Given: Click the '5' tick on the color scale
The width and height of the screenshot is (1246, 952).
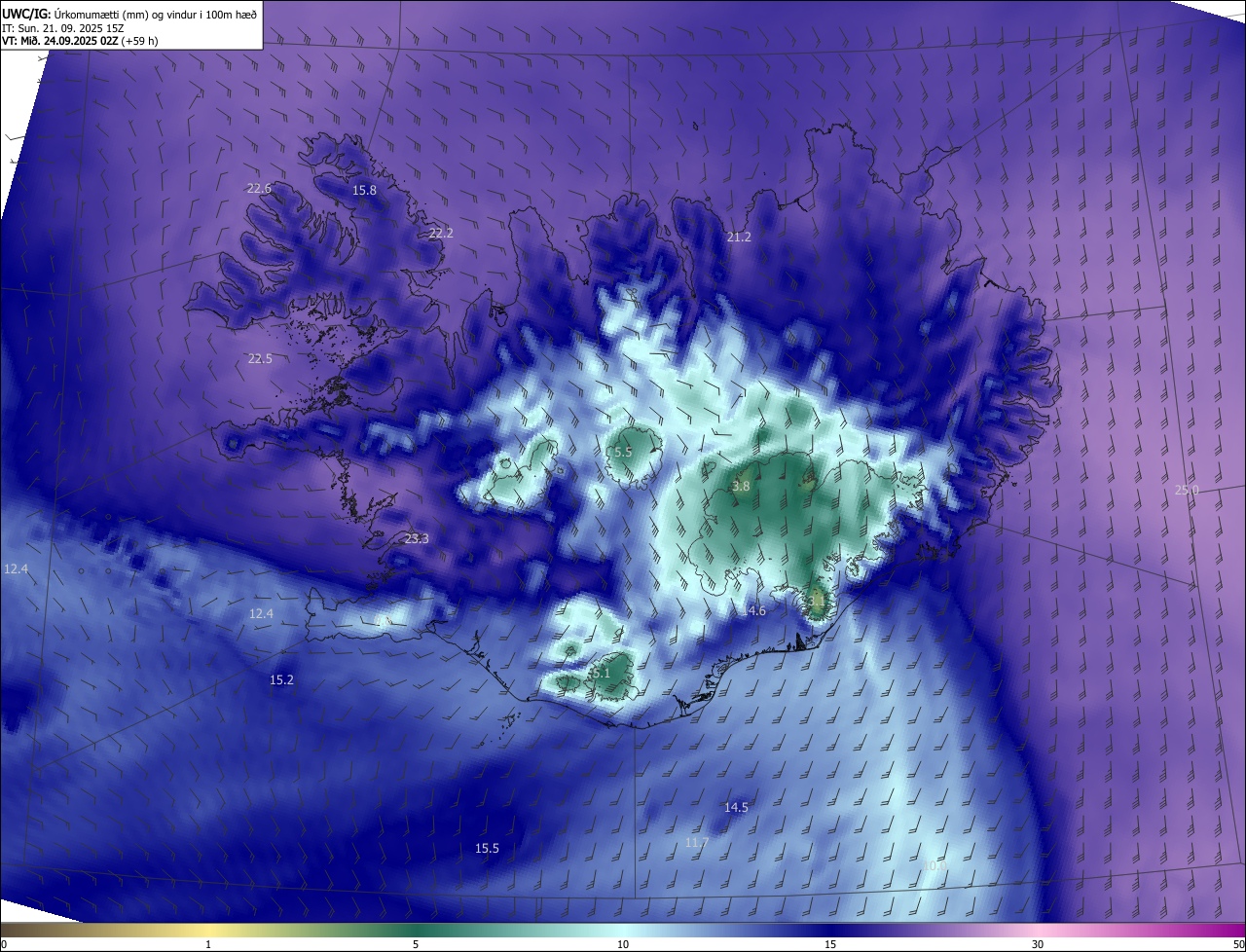Looking at the screenshot, I should [416, 944].
